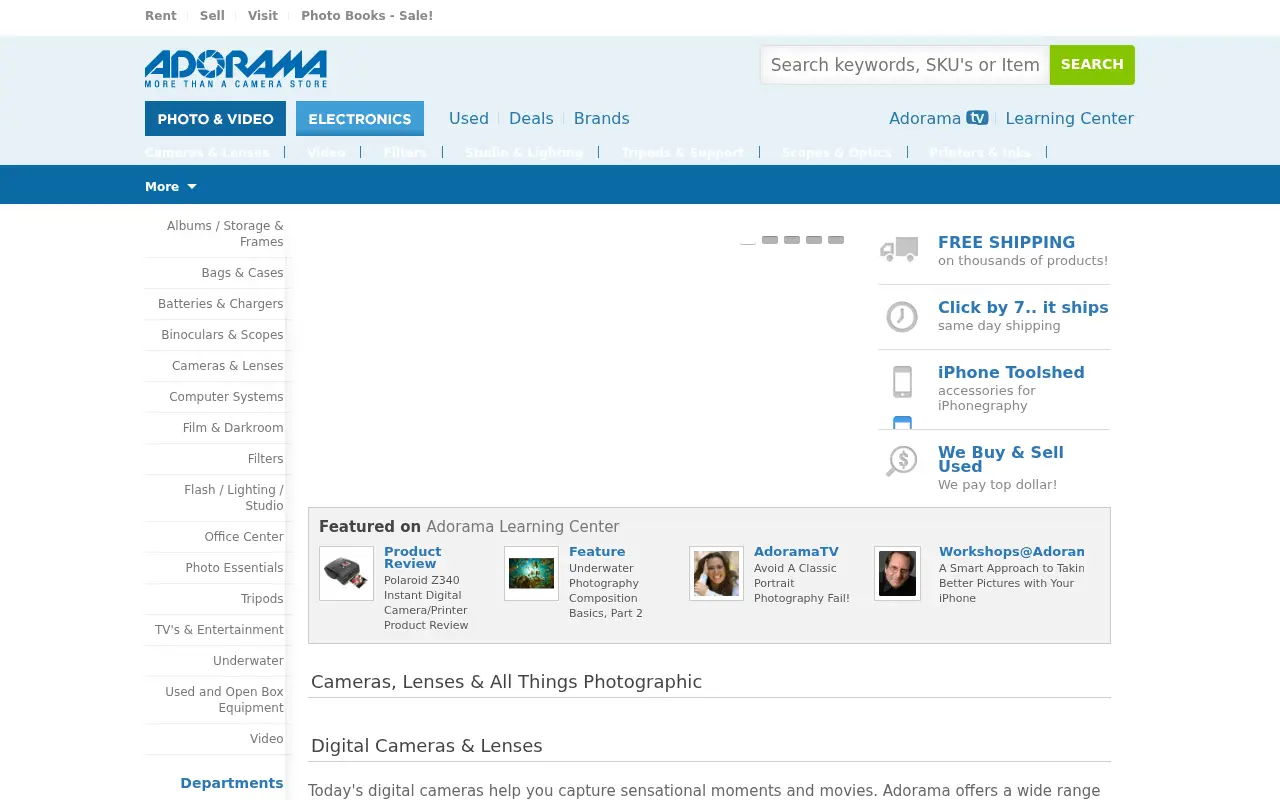This screenshot has width=1280, height=800.
Task: Open the Polaroid Z340 review thumbnail
Action: tap(346, 573)
